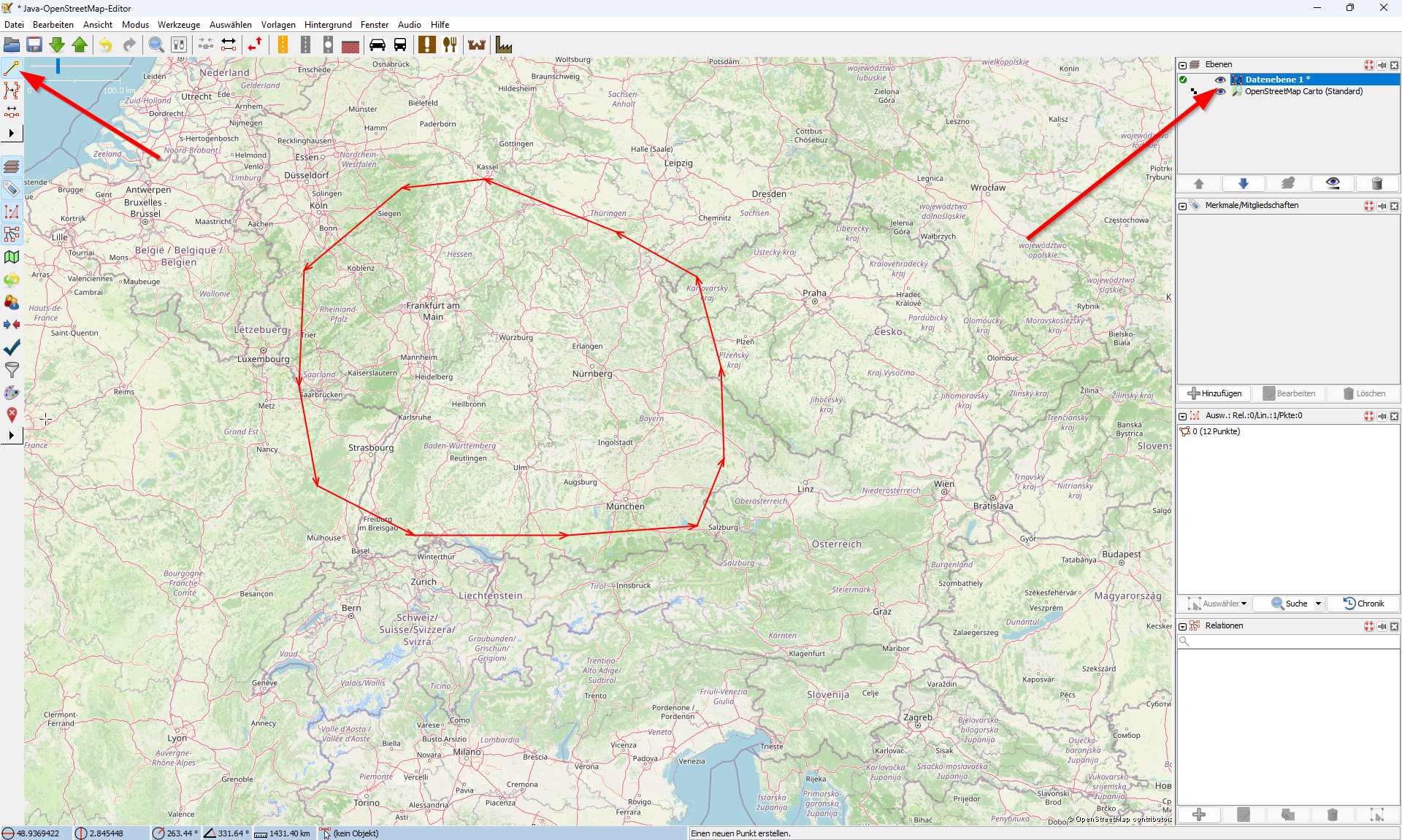Open the car vehicle preset icon
The width and height of the screenshot is (1402, 840).
point(378,45)
